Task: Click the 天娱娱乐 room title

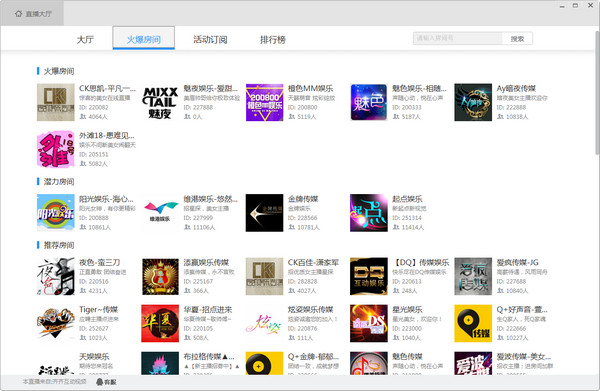Action: 94,357
